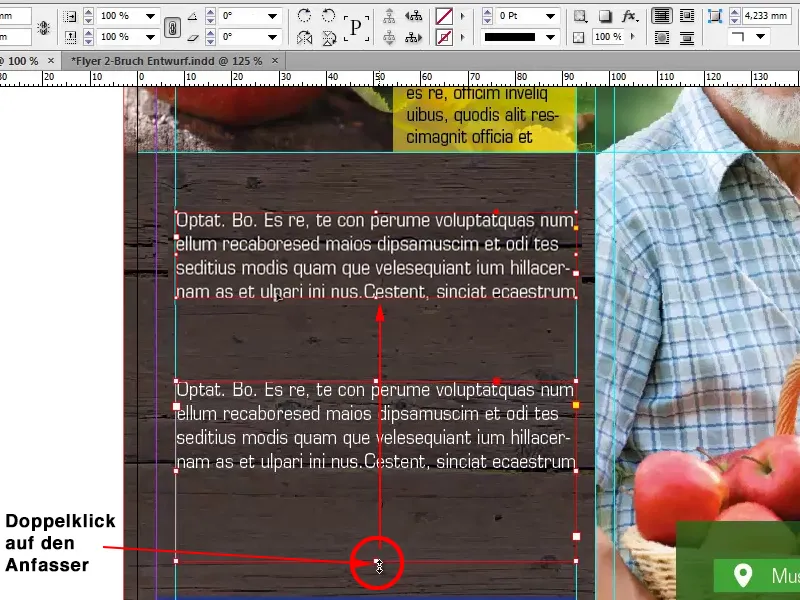Close the document tab at 100 %

(51, 61)
